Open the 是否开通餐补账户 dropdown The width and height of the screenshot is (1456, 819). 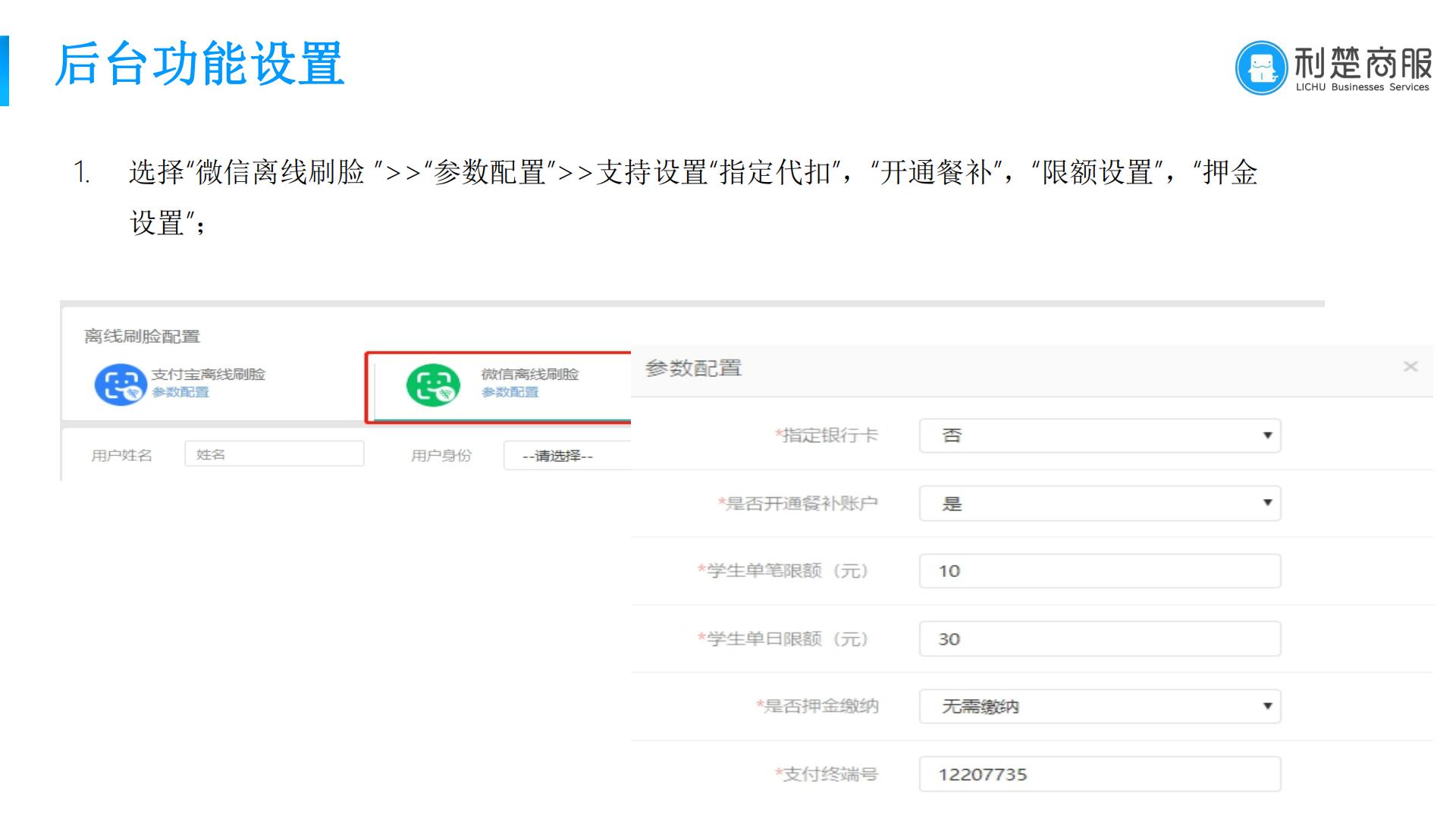pyautogui.click(x=1100, y=504)
